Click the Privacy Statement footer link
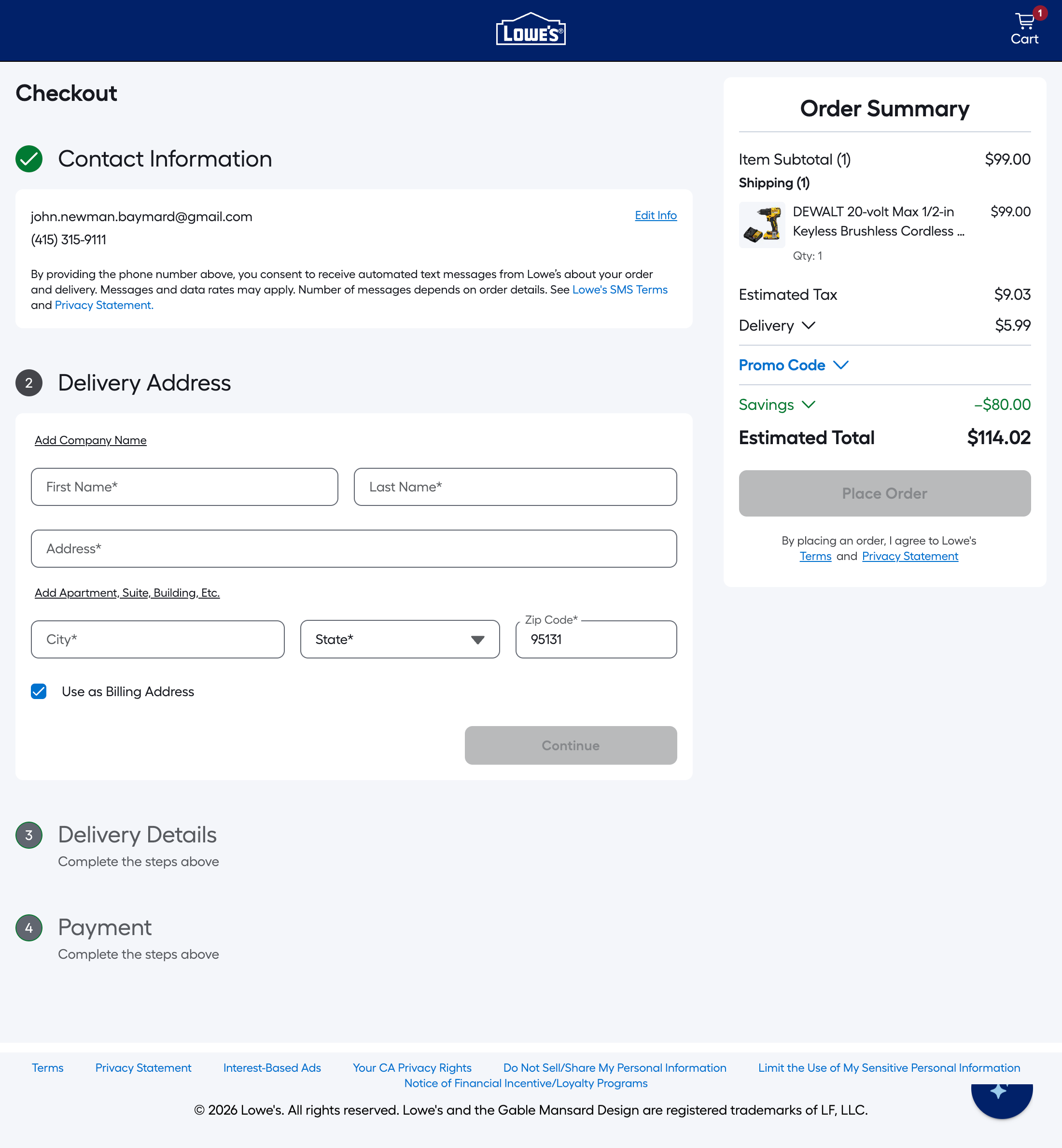The height and width of the screenshot is (1148, 1062). [x=144, y=1067]
